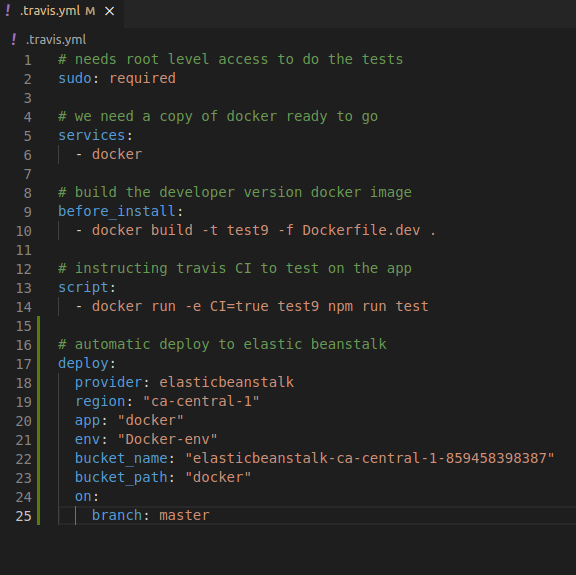Click the services key on line 5

[91, 136]
